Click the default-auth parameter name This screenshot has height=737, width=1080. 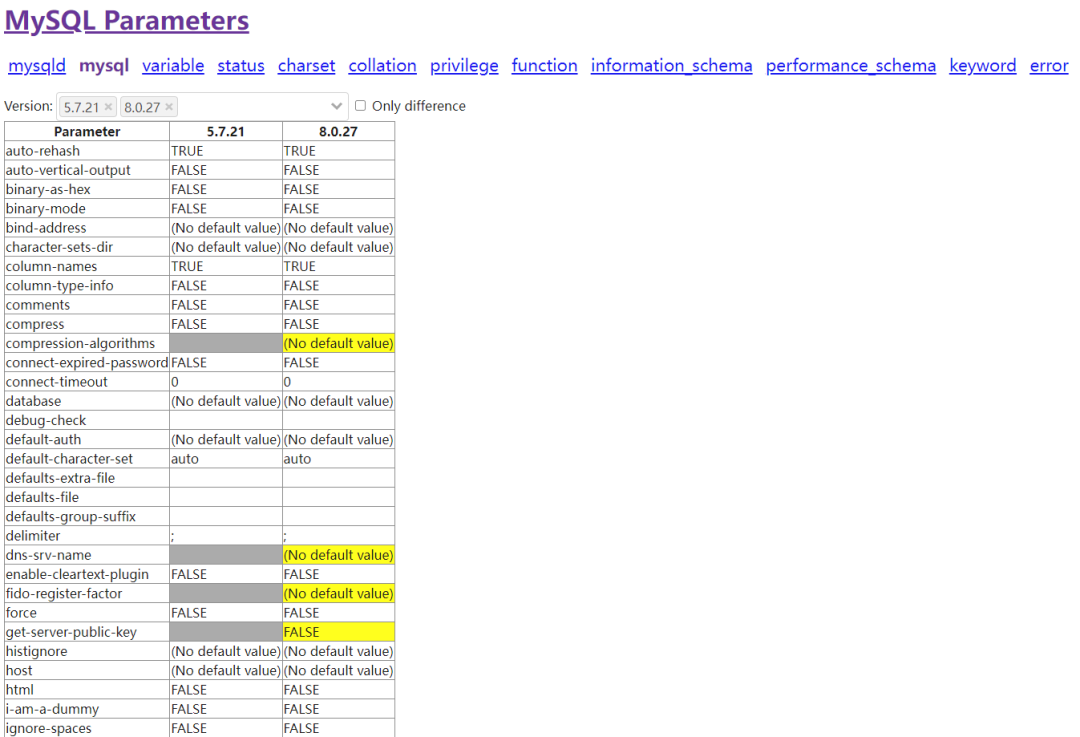pyautogui.click(x=43, y=440)
